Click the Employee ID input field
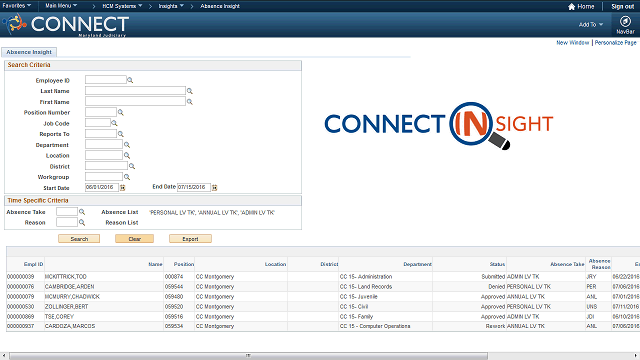The height and width of the screenshot is (360, 640). click(x=106, y=80)
